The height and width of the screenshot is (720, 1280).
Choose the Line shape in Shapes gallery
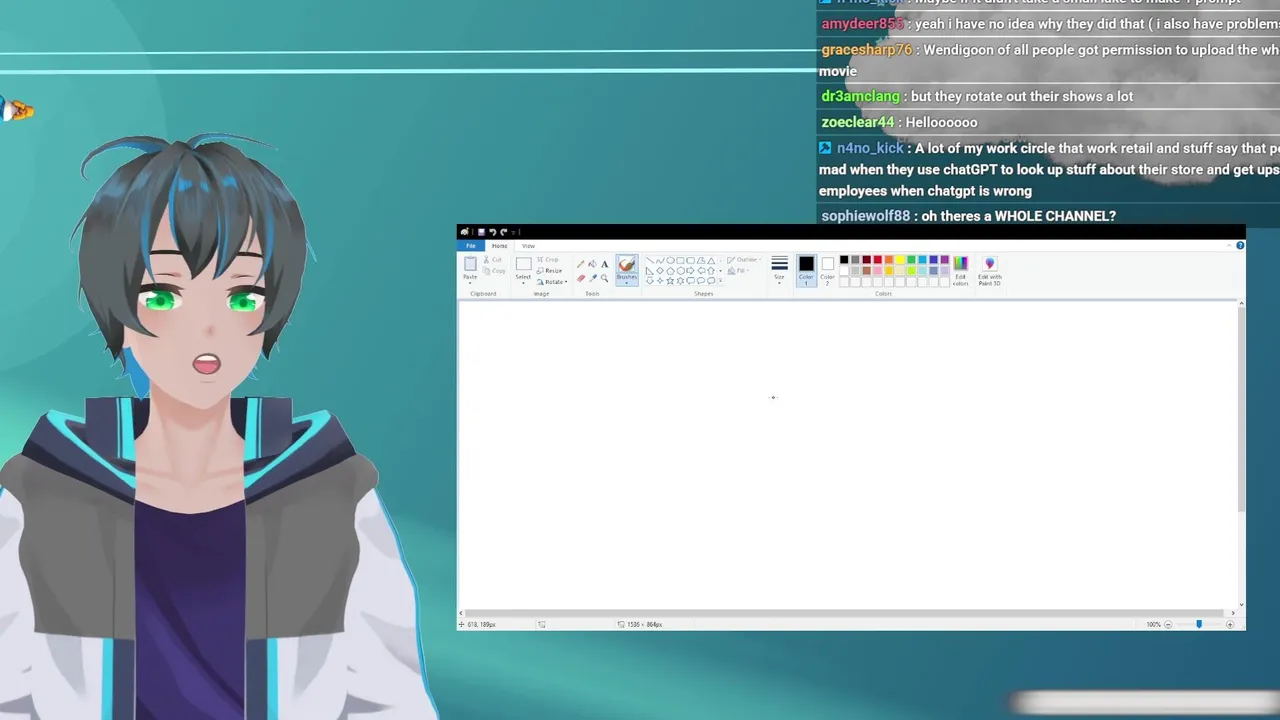pos(650,261)
